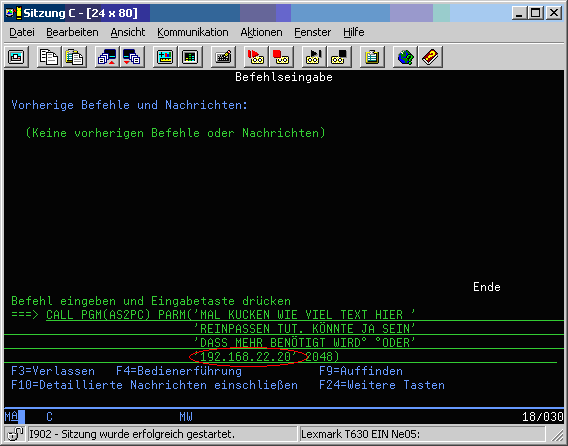Open the globe Support icon
568x446 pixels.
(405, 57)
